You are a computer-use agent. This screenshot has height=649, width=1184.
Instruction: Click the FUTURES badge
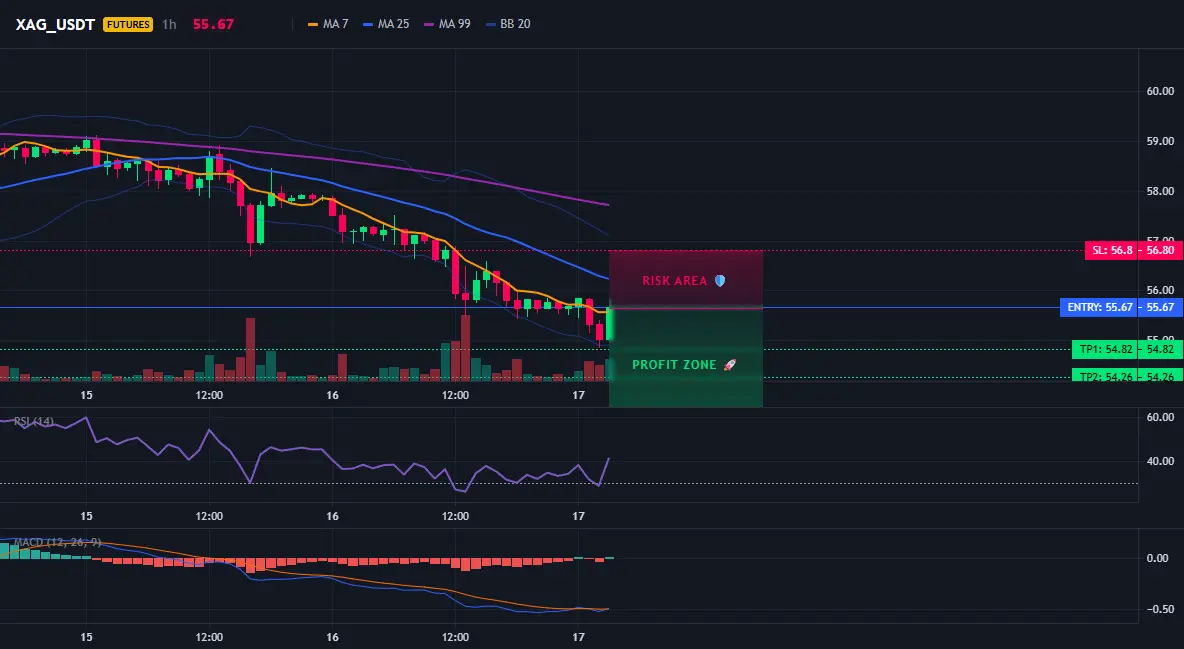click(x=128, y=24)
